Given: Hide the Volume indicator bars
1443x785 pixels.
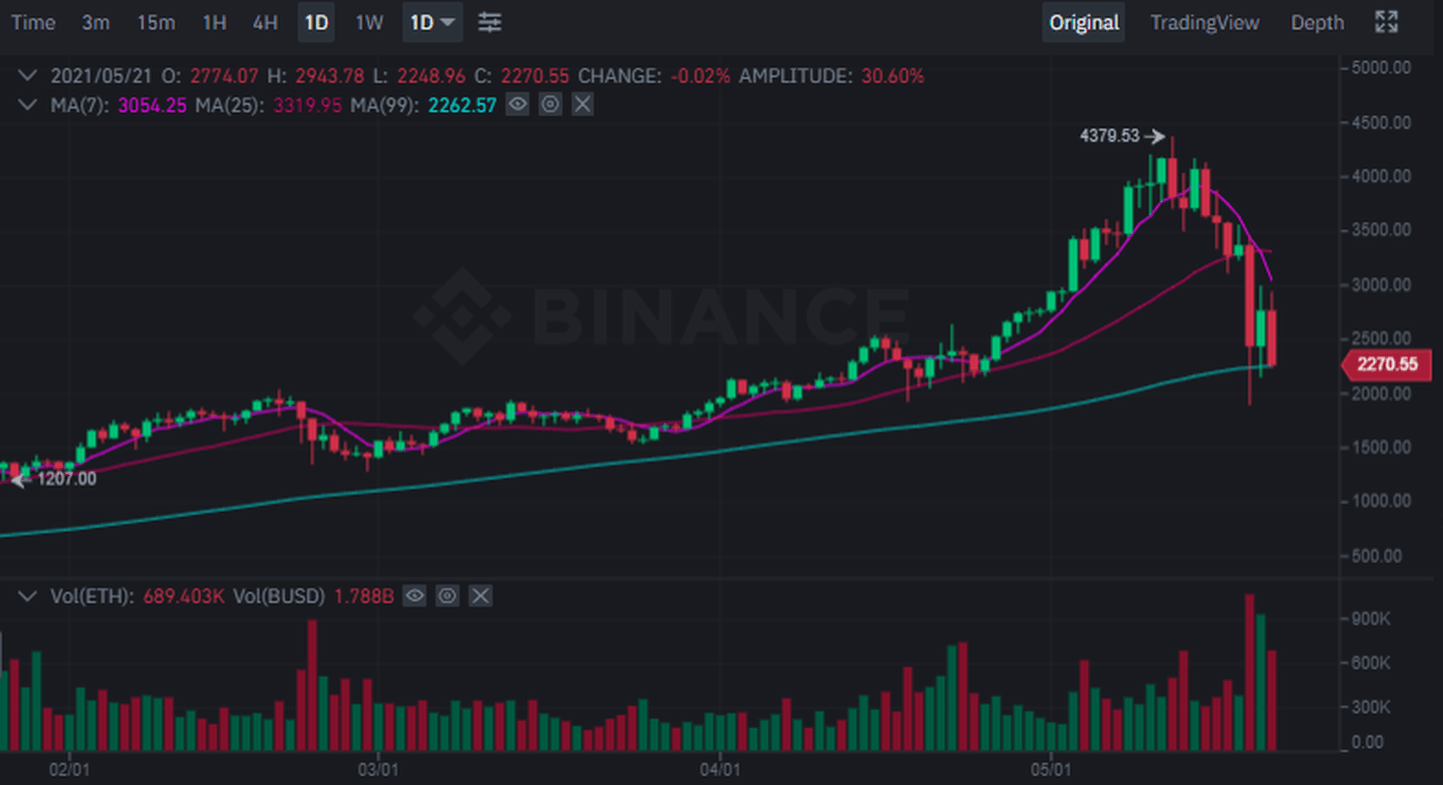Looking at the screenshot, I should [415, 596].
